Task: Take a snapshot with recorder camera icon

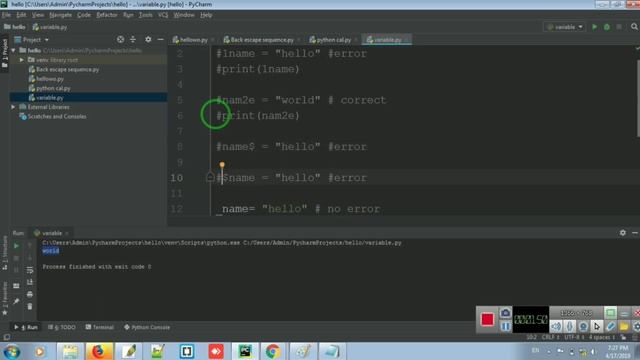Action: (505, 313)
